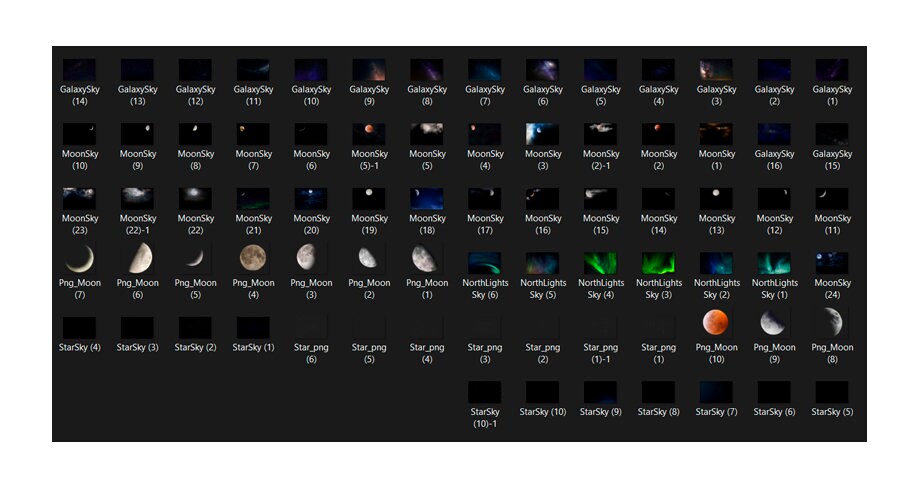The image size is (920, 488).
Task: Select MoonSky (3) thumbnail
Action: [542, 134]
